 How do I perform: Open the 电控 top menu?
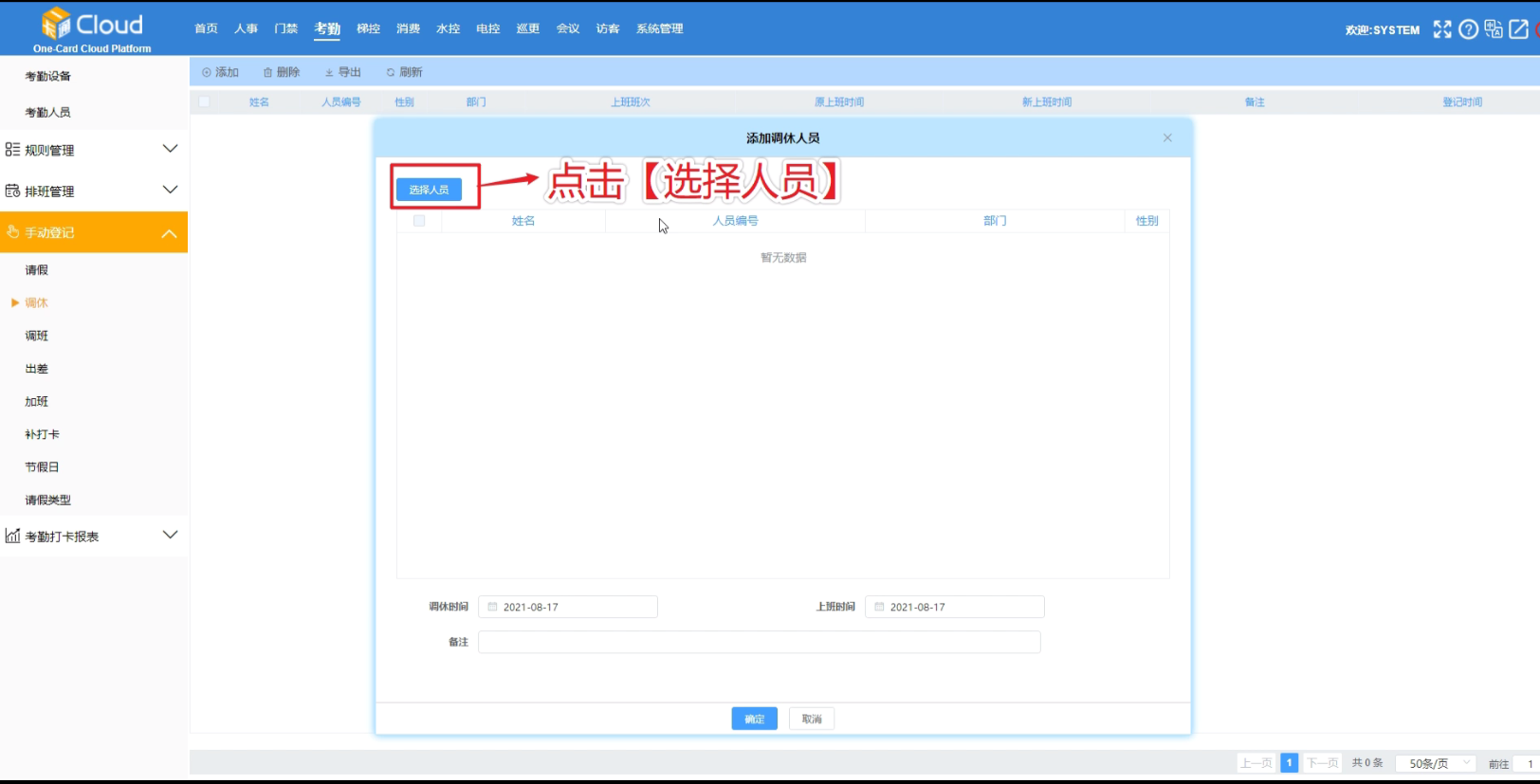(487, 28)
